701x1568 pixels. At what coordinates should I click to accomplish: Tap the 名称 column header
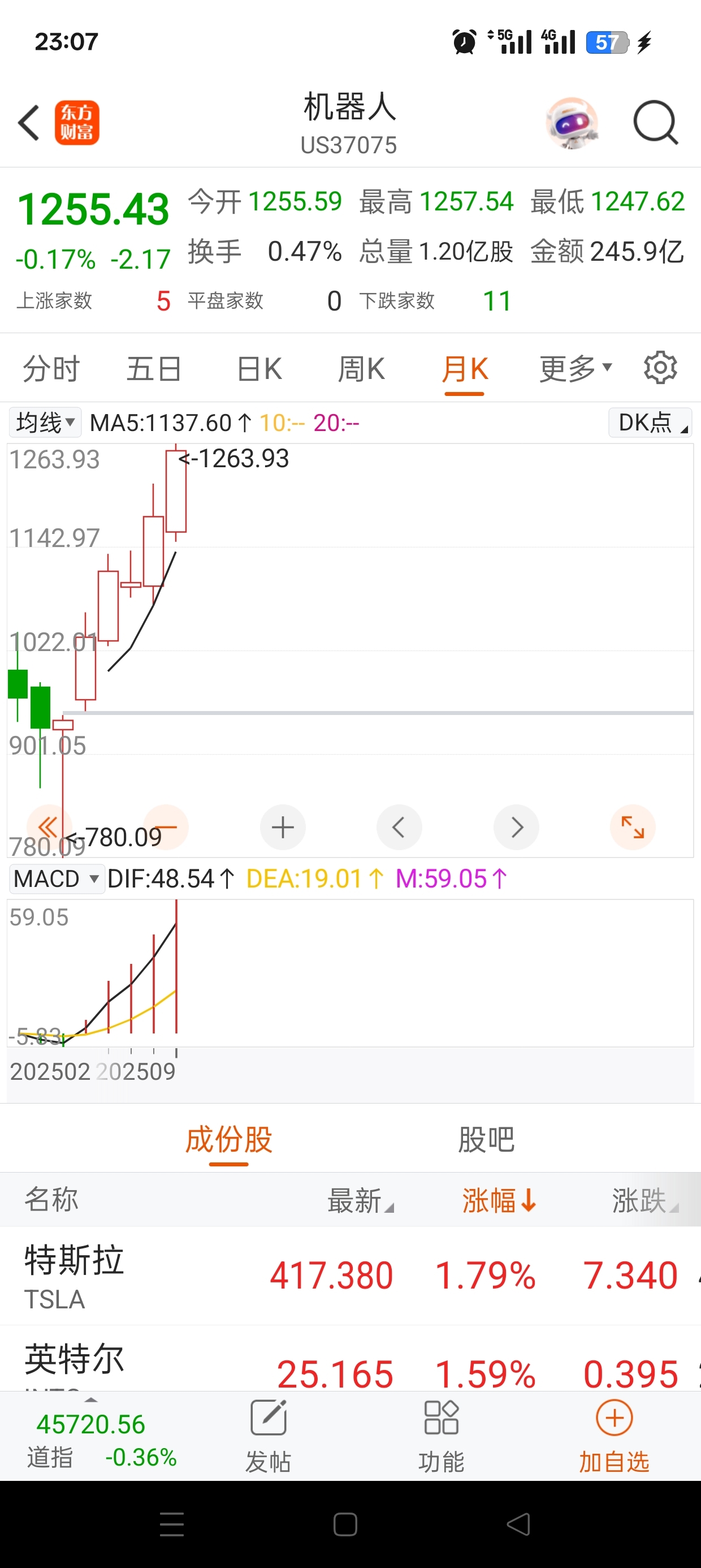[51, 1199]
